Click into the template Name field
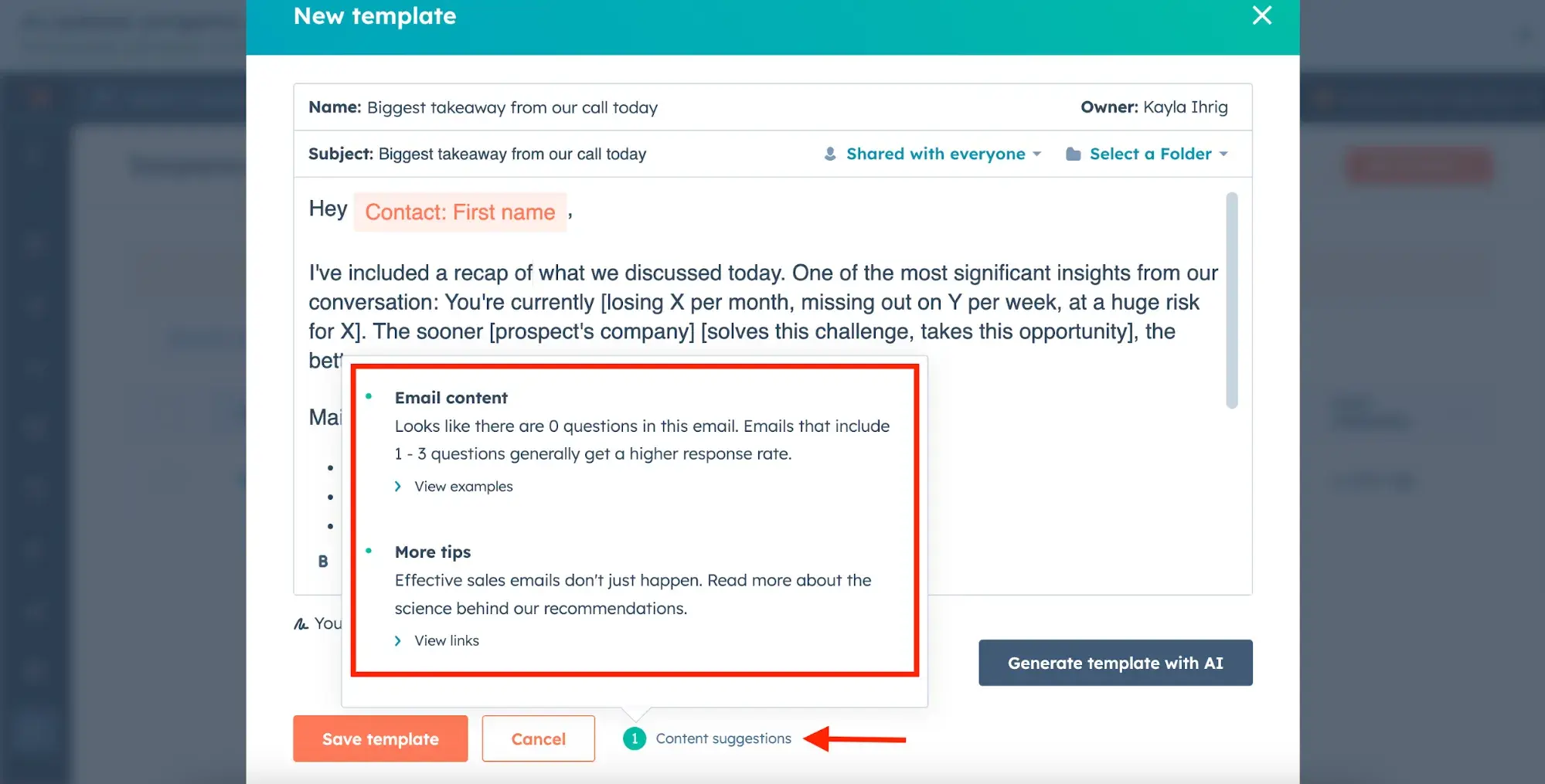 coord(512,107)
